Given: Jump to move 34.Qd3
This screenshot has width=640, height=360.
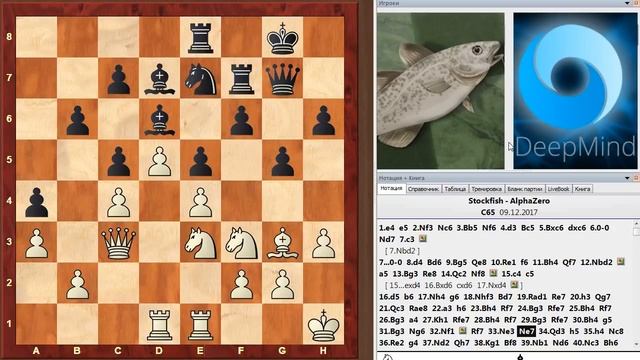Looking at the screenshot, I should coord(551,331).
